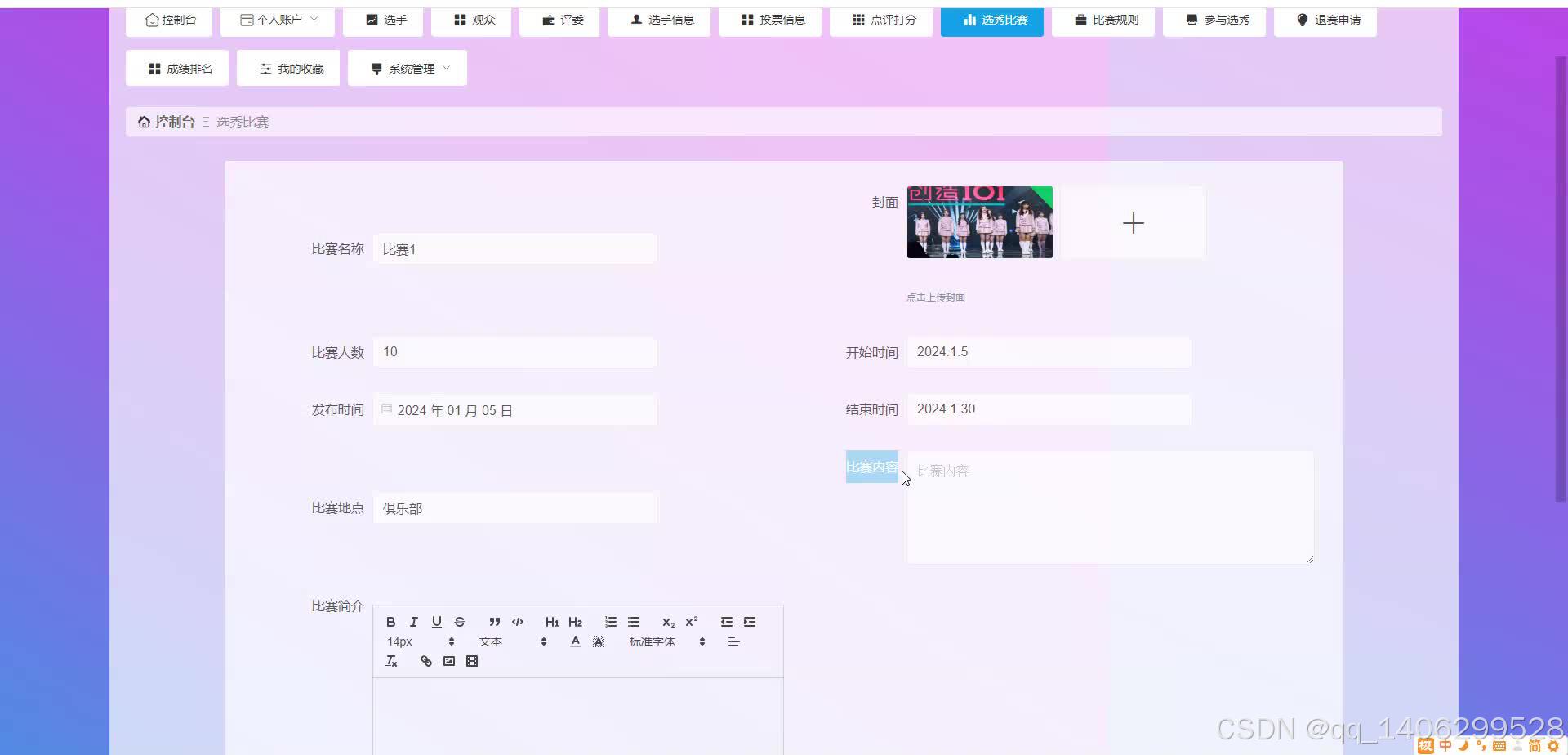The width and height of the screenshot is (1568, 755).
Task: Insert an ordered numbered list
Action: tap(610, 622)
